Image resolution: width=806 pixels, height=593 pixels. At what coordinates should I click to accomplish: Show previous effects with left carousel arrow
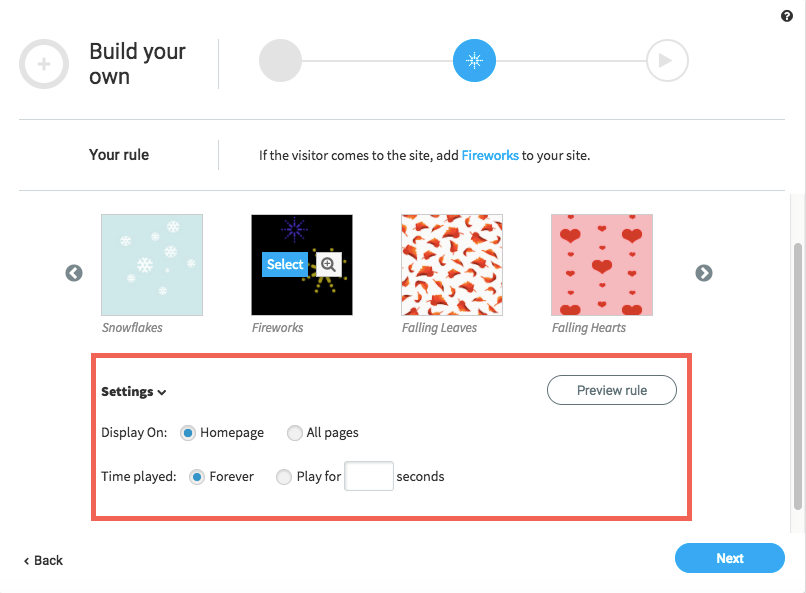pyautogui.click(x=74, y=273)
